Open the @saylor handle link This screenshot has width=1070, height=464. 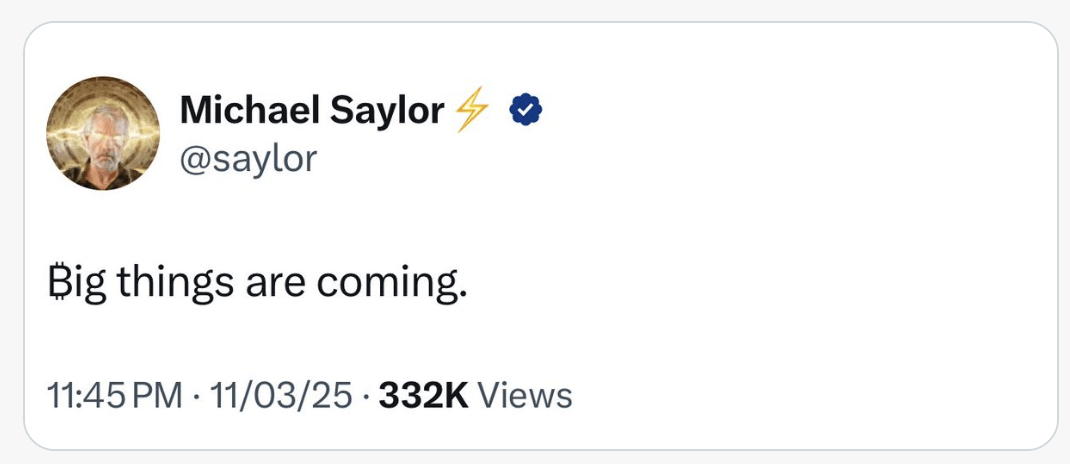[247, 156]
